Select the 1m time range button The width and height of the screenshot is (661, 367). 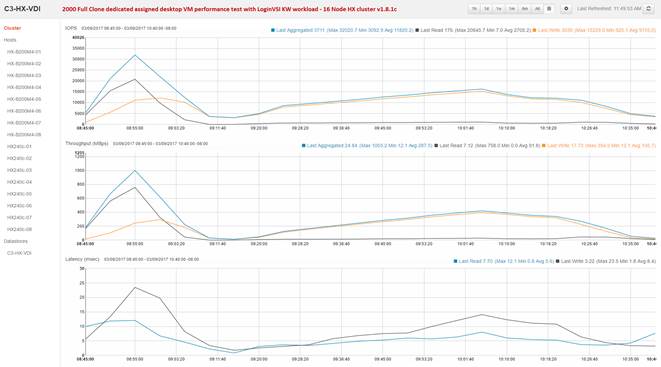(512, 8)
